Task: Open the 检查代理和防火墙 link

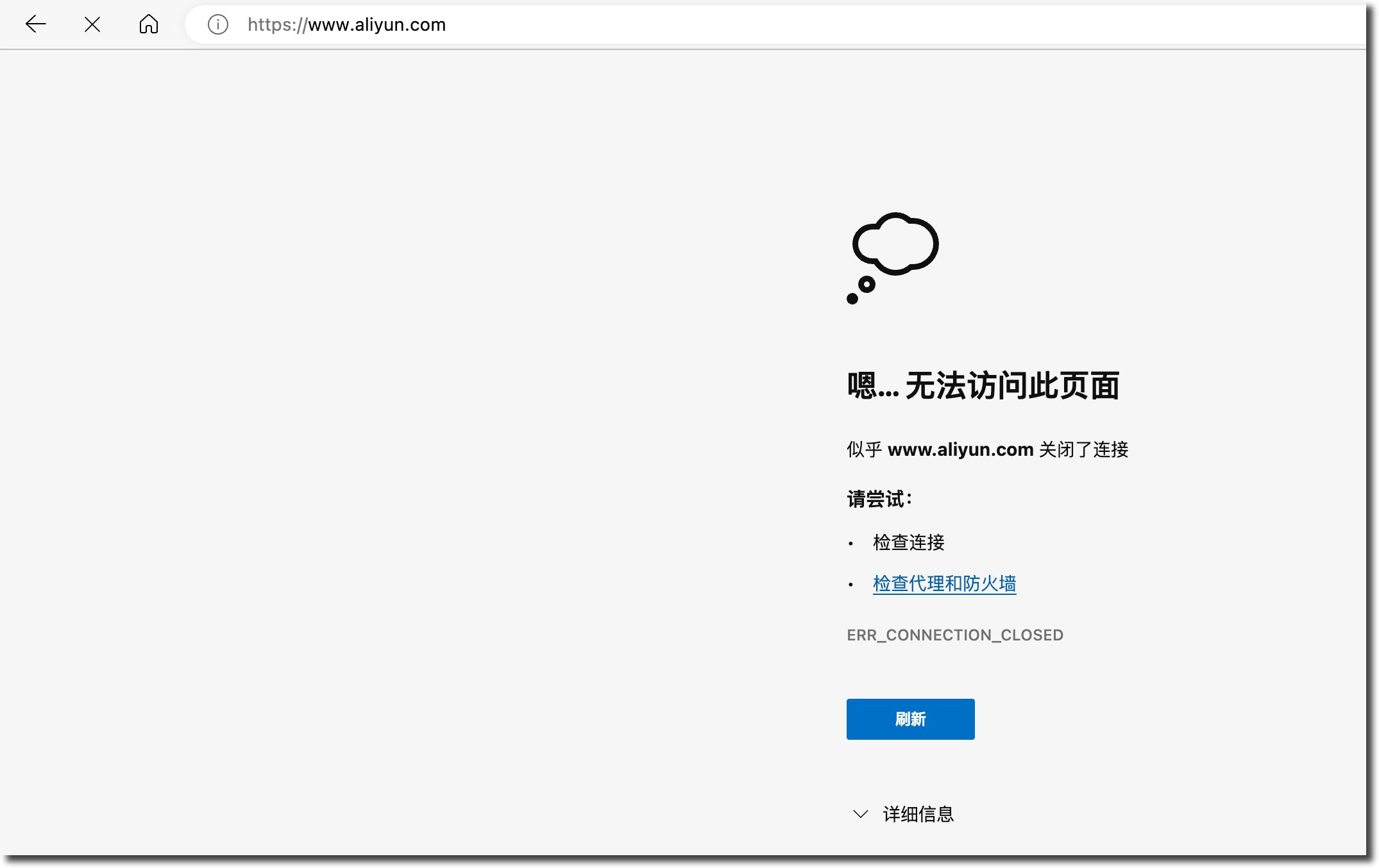Action: coord(944,583)
